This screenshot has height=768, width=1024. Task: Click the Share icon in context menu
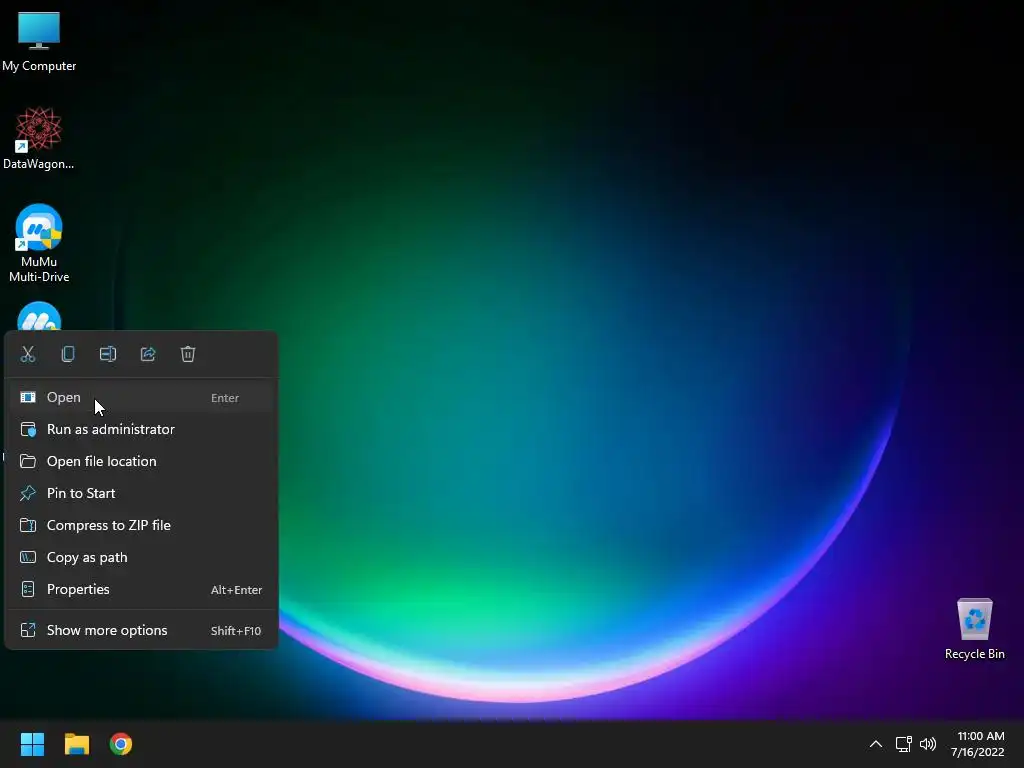(x=148, y=354)
